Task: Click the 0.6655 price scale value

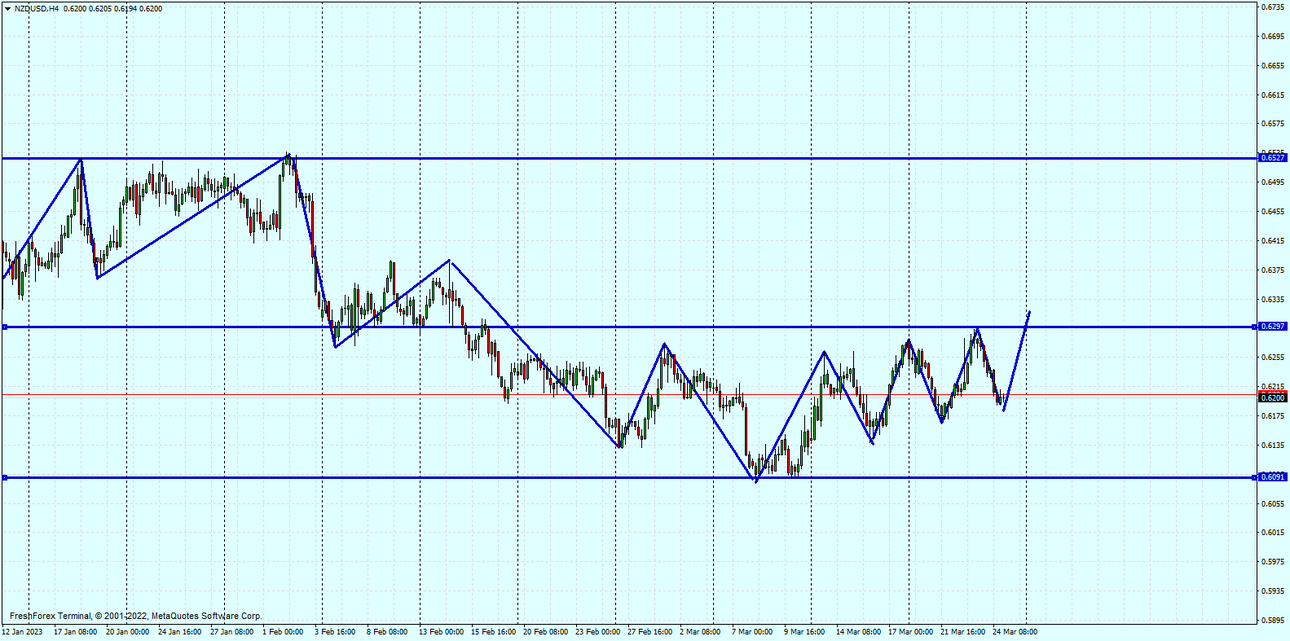Action: pyautogui.click(x=1273, y=66)
